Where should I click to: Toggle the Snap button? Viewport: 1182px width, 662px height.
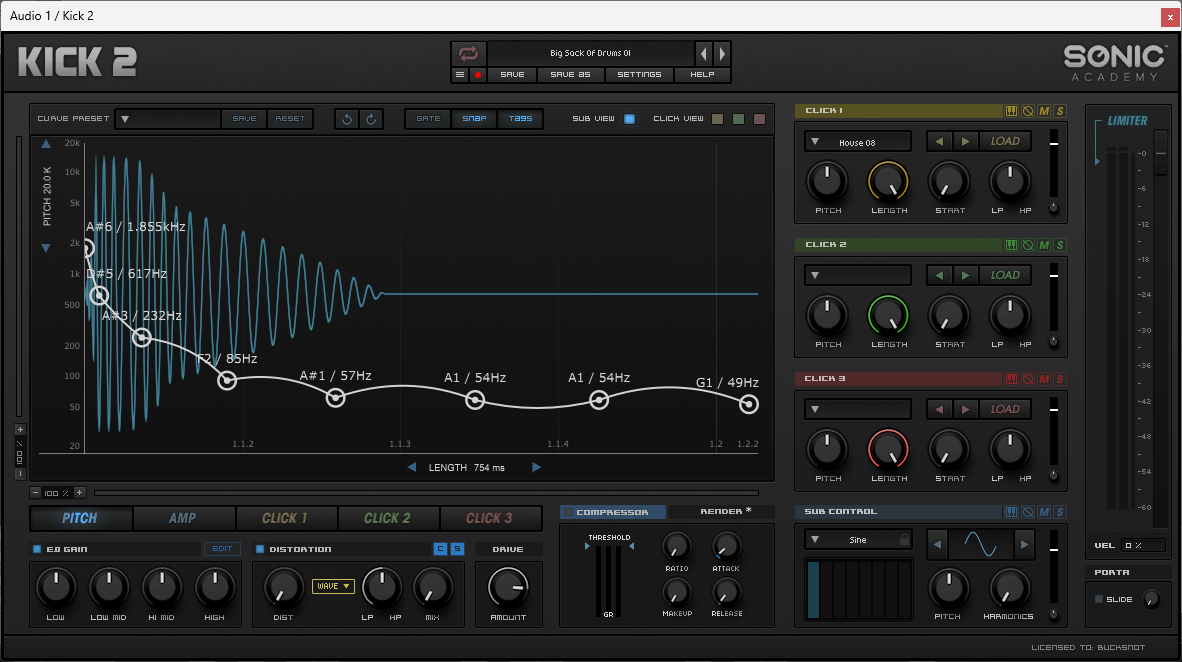474,118
